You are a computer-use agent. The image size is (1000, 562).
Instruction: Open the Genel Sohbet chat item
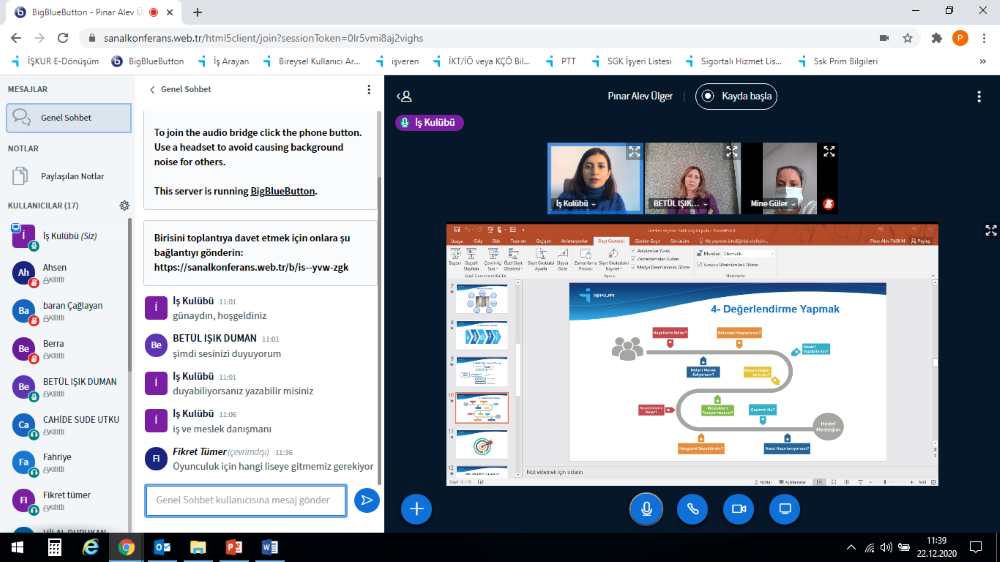(68, 118)
